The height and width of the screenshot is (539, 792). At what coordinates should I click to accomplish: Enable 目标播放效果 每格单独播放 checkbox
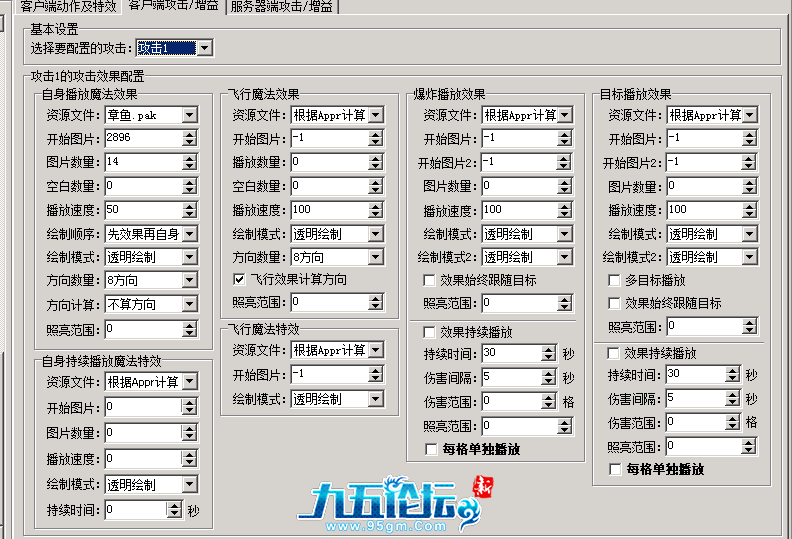tap(615, 469)
